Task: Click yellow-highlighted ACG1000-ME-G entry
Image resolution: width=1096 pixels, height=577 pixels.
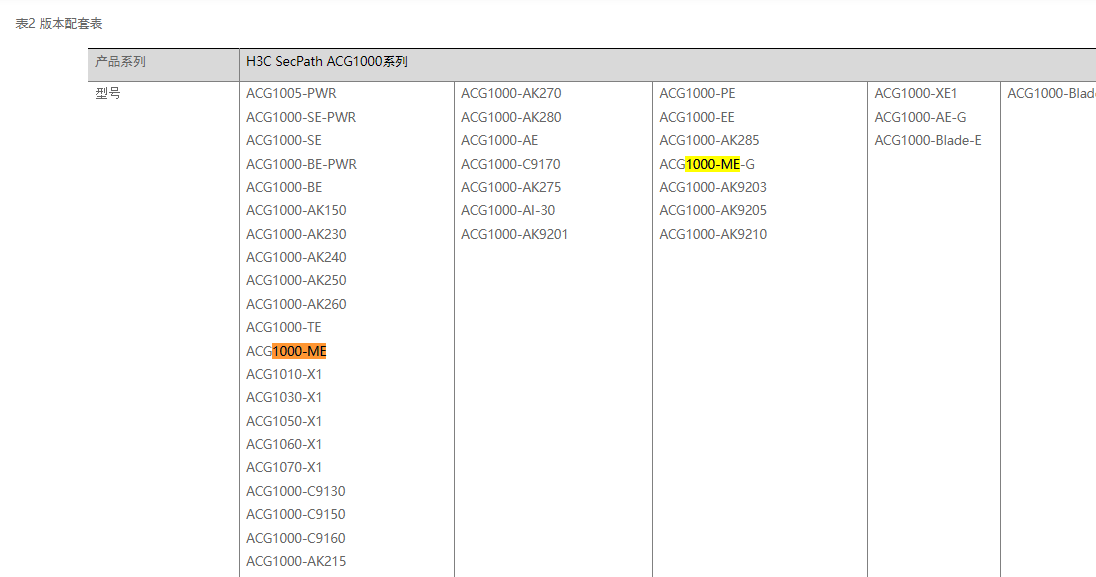Action: (x=707, y=164)
